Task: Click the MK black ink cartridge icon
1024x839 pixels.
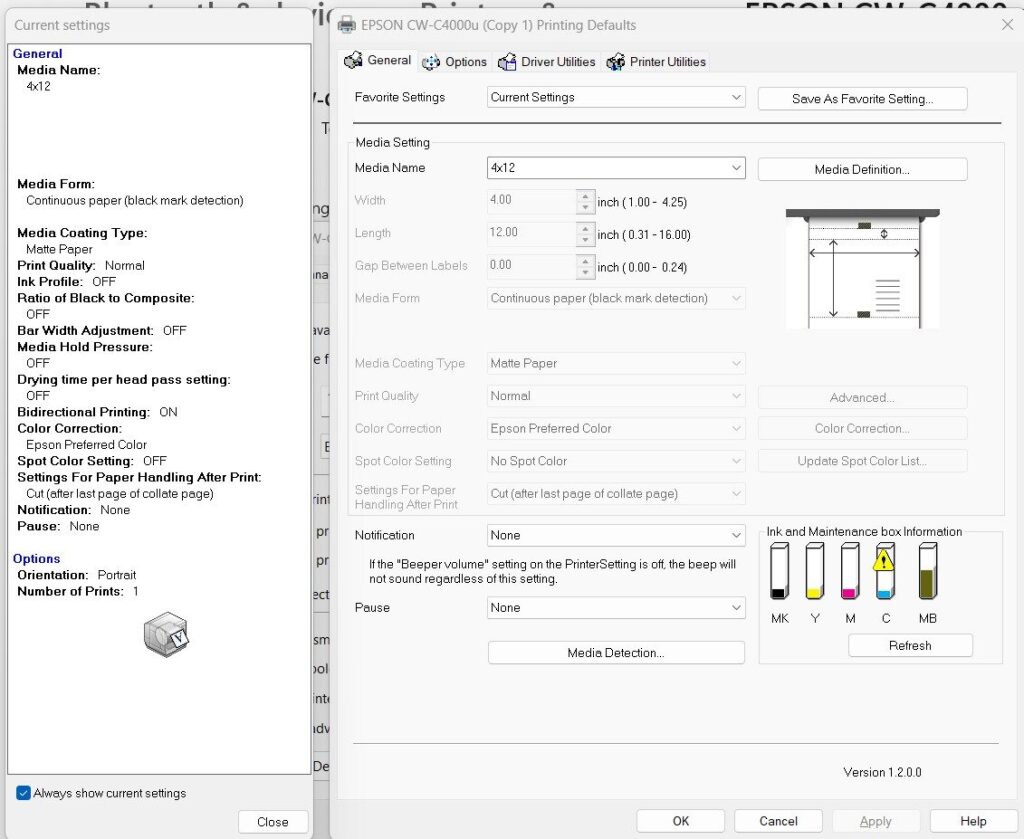Action: [779, 571]
